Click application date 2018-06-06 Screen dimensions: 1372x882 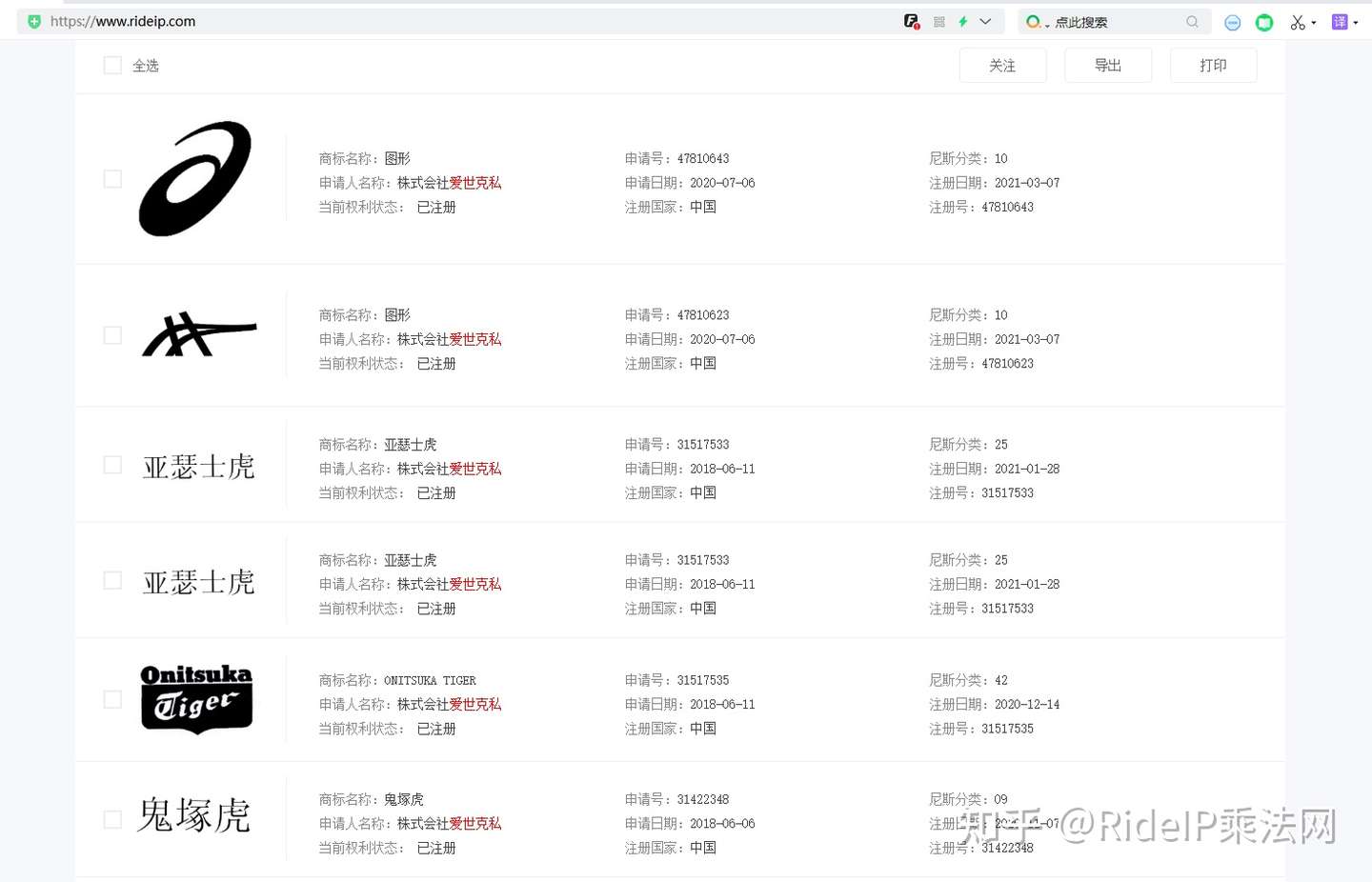[x=722, y=824]
